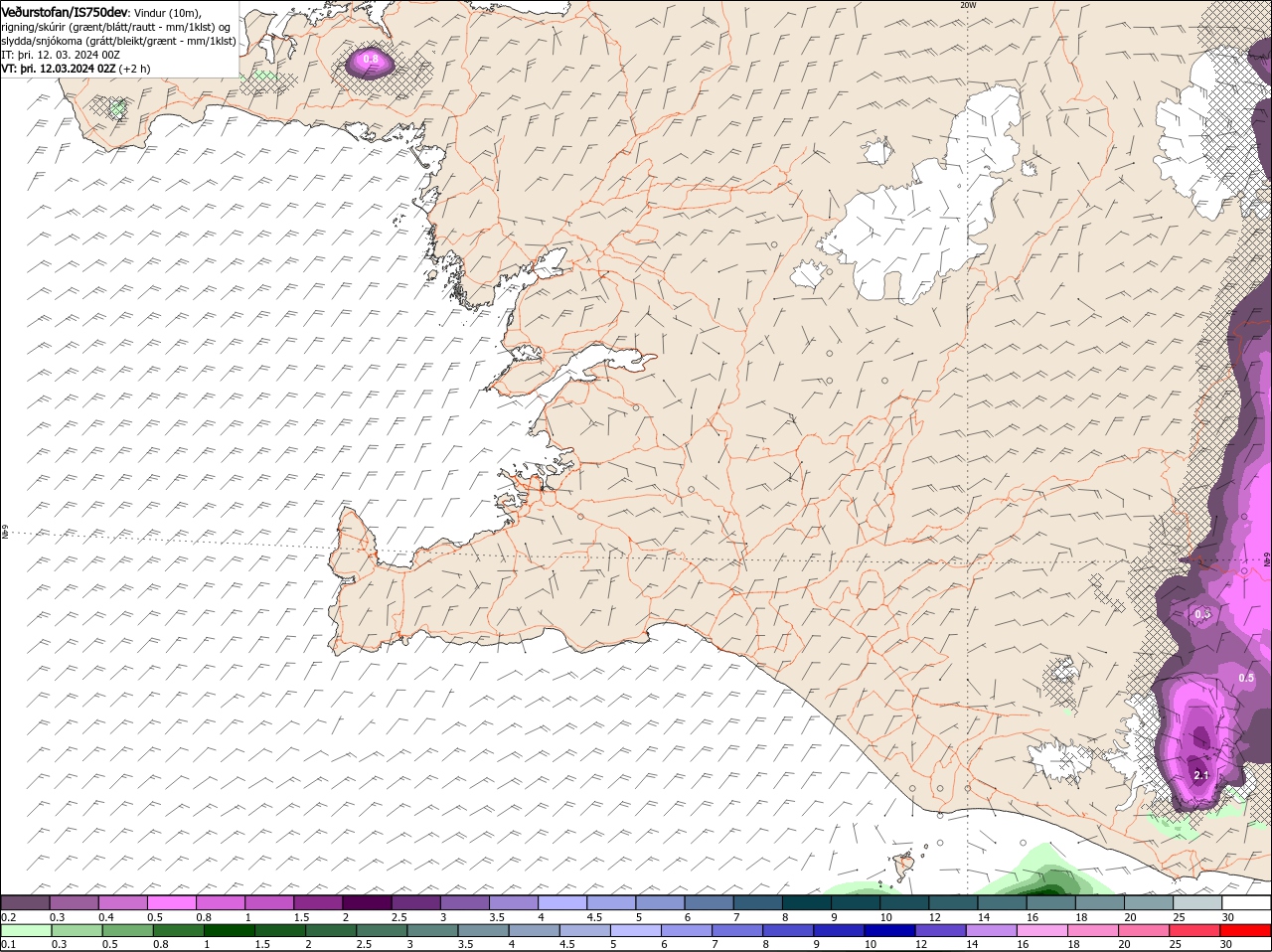Click upper legend swatch between 3 and 3.5

point(464,902)
